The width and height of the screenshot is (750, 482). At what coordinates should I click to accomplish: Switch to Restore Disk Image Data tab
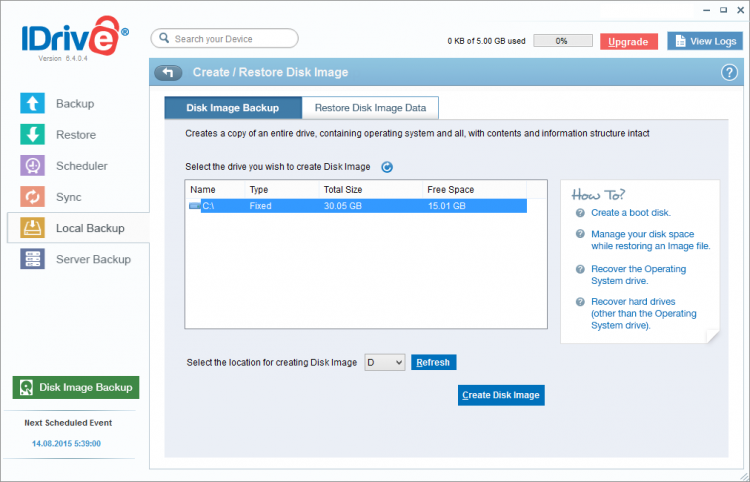370,108
